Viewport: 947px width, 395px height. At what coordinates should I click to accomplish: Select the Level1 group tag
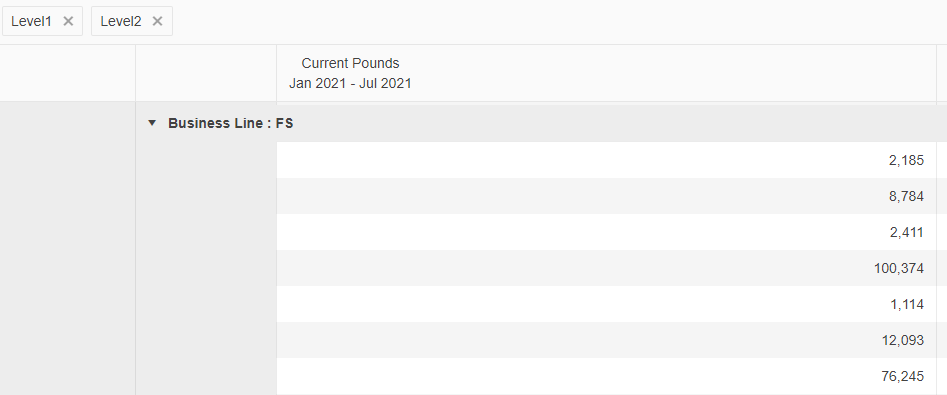point(31,21)
